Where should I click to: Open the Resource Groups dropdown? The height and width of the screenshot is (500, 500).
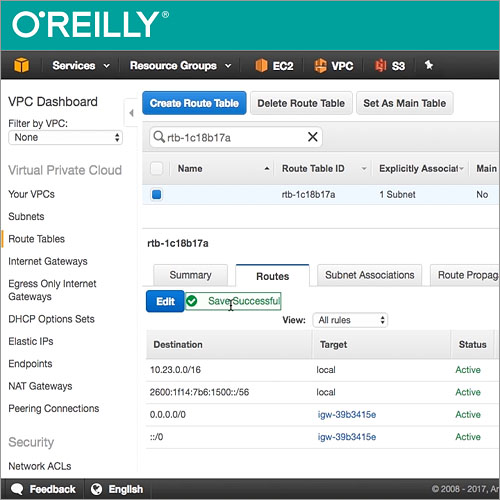(180, 66)
